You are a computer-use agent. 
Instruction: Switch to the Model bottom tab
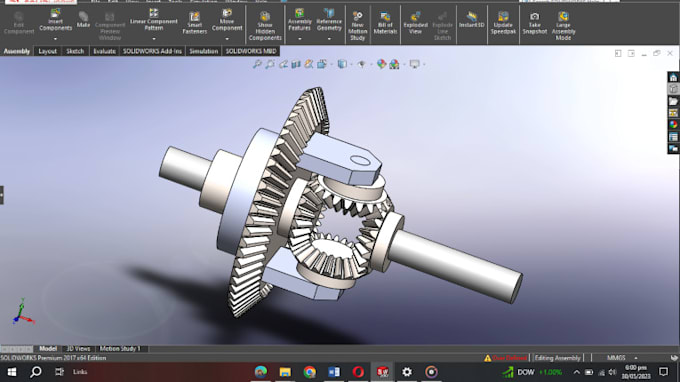click(x=48, y=349)
